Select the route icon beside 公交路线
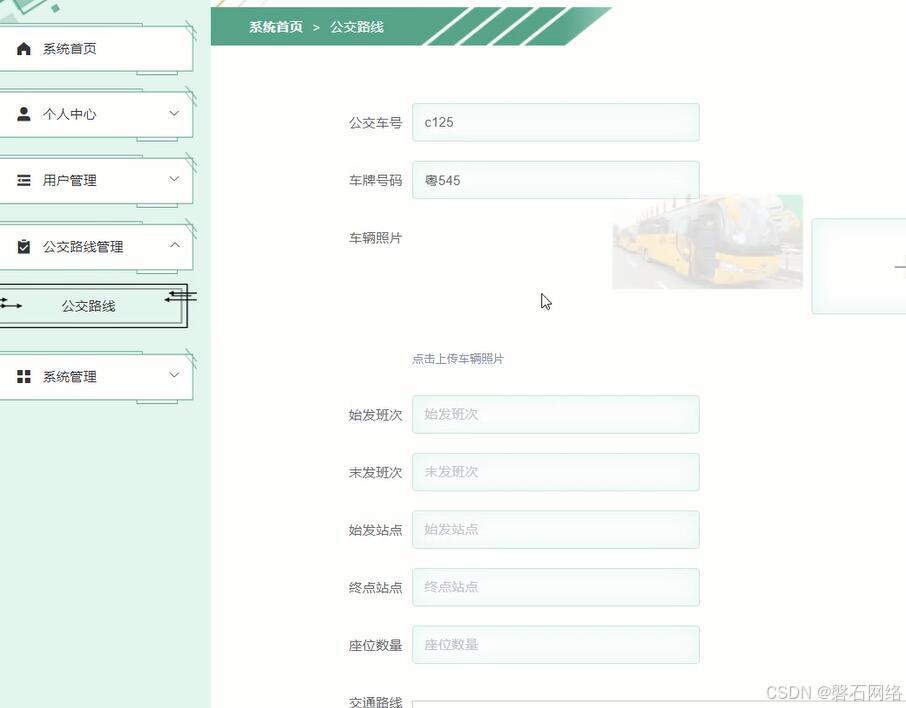Image resolution: width=906 pixels, height=708 pixels. (x=13, y=305)
